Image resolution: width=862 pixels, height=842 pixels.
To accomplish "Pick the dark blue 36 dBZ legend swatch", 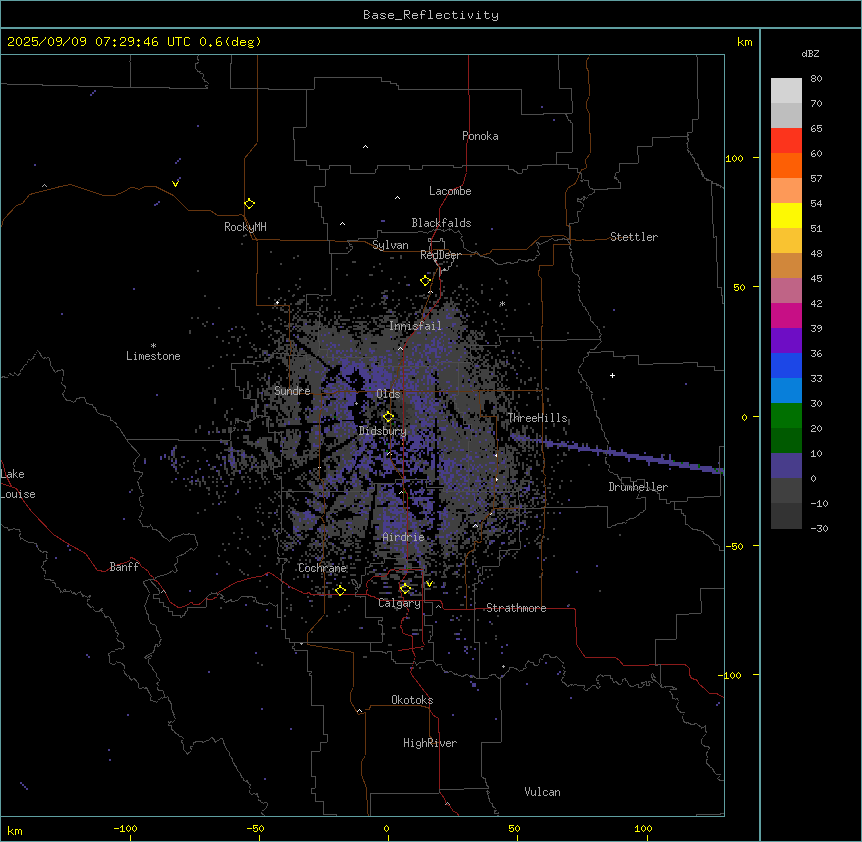I will click(786, 365).
